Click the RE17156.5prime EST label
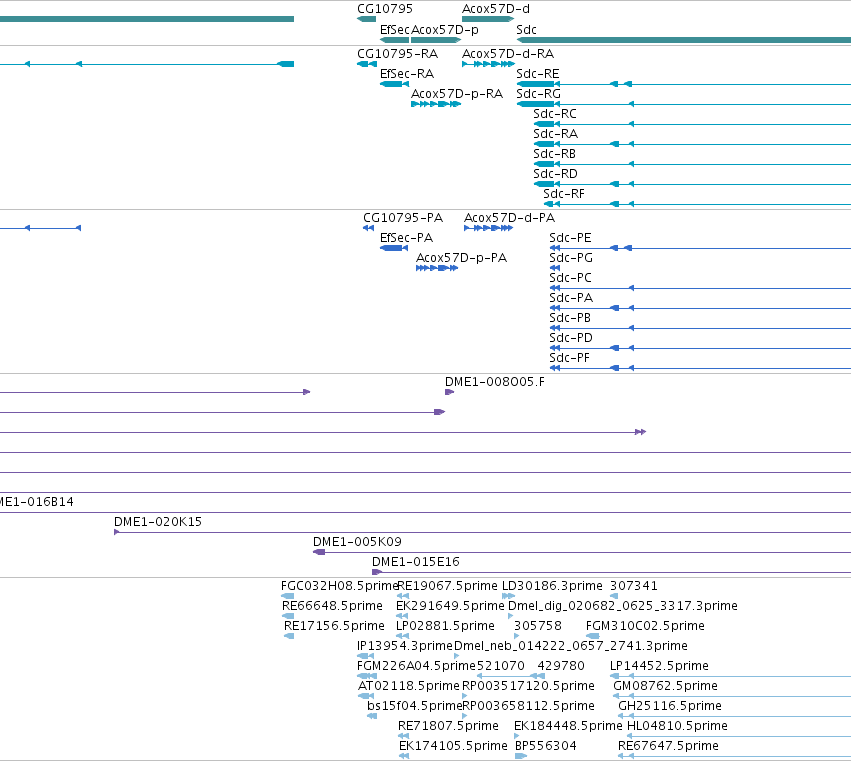Viewport: 851px width, 761px height. pyautogui.click(x=334, y=626)
